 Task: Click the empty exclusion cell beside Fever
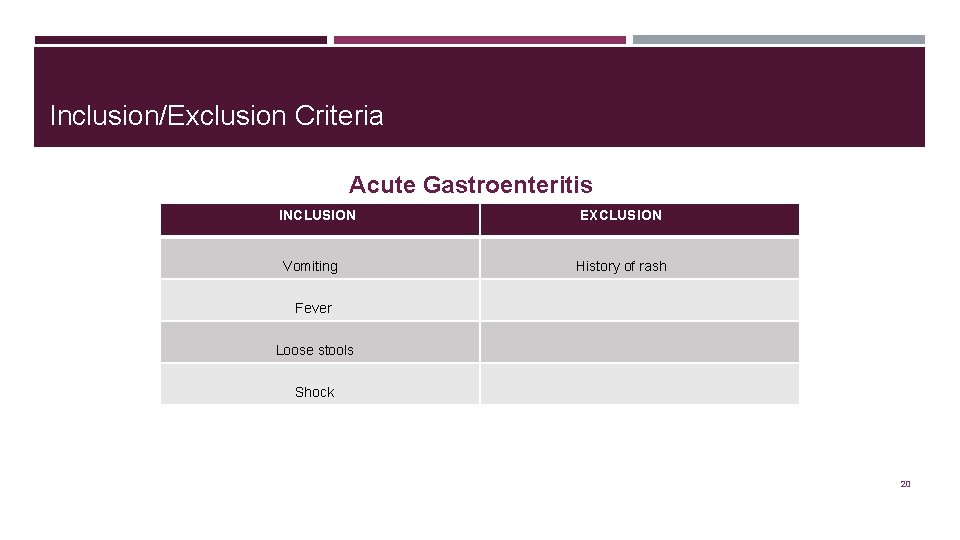[x=640, y=301]
